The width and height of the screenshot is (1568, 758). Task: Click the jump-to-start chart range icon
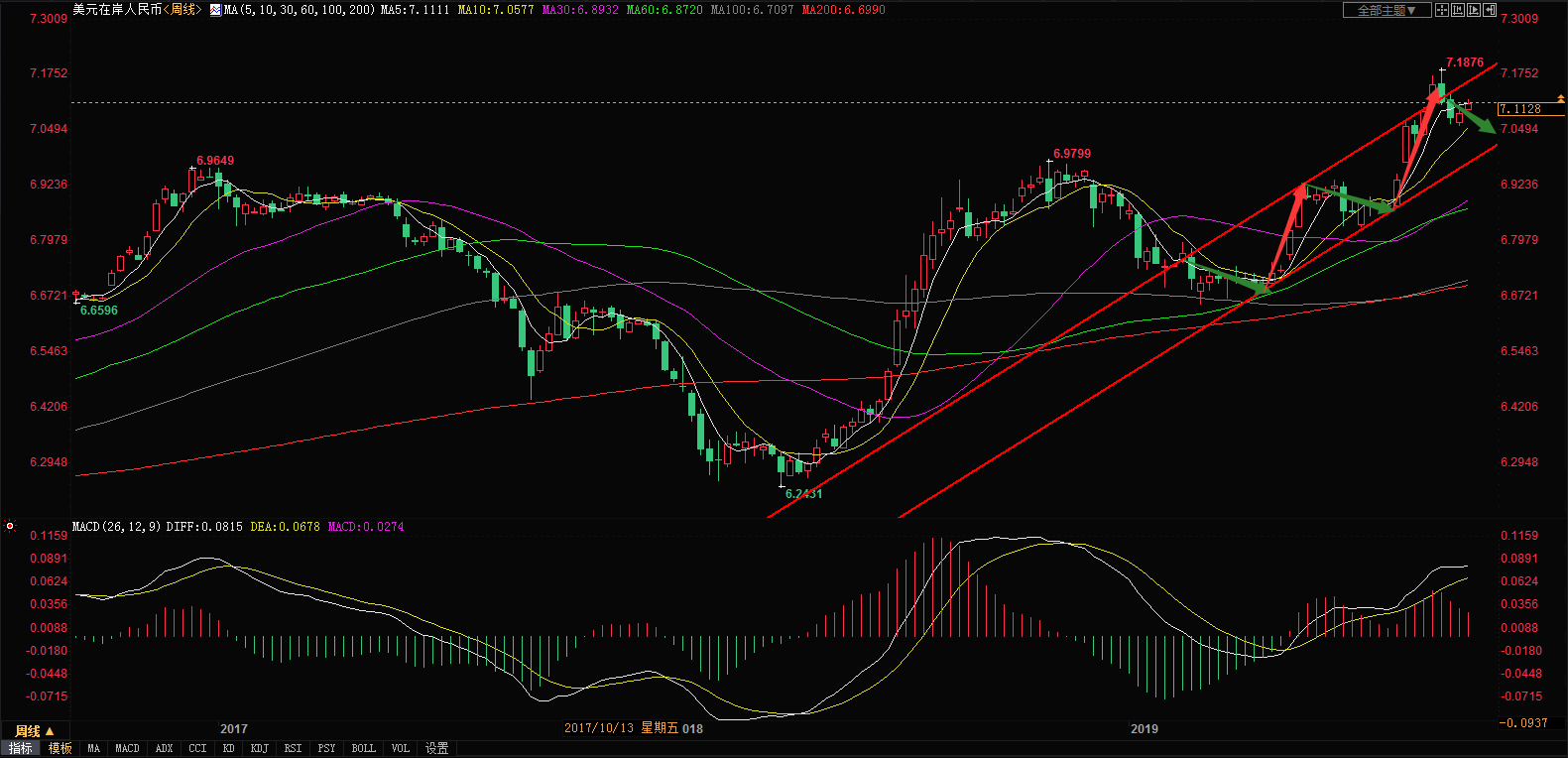(1458, 10)
